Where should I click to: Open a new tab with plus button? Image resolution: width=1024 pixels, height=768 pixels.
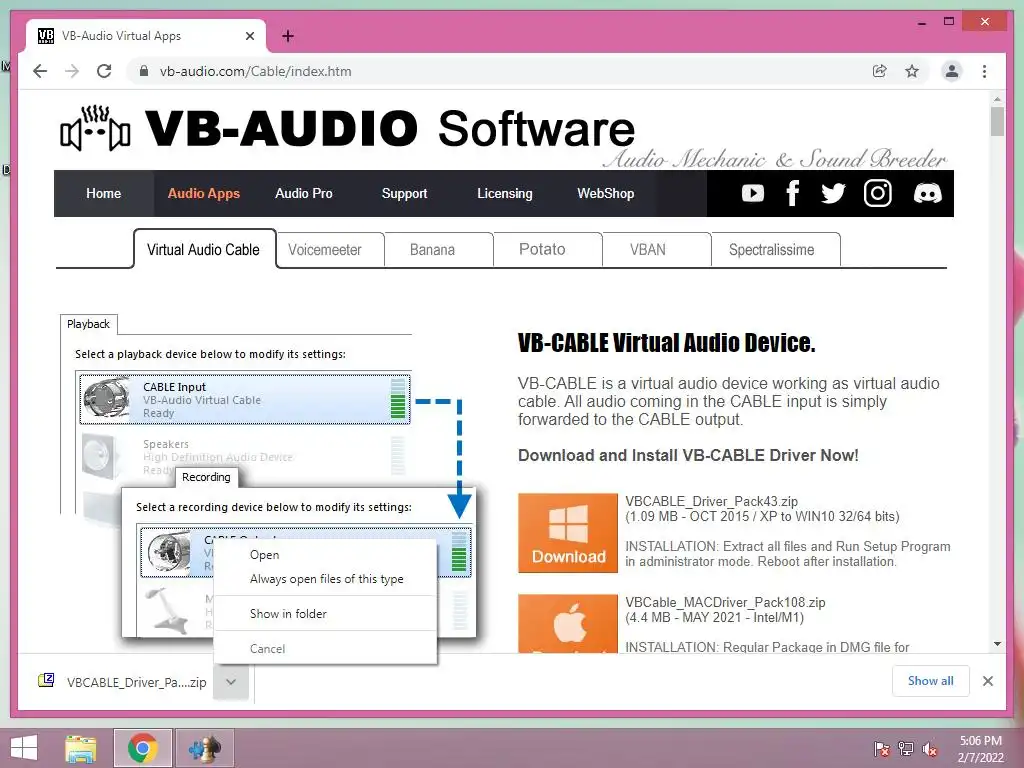pos(287,36)
